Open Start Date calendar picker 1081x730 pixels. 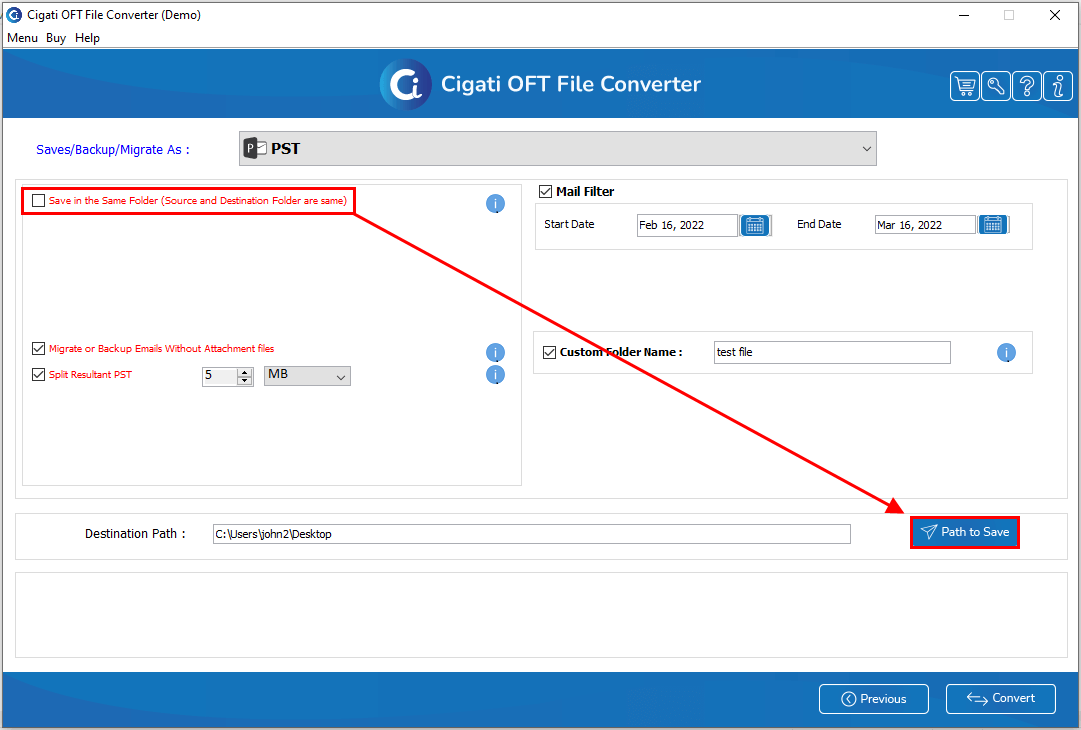click(755, 225)
